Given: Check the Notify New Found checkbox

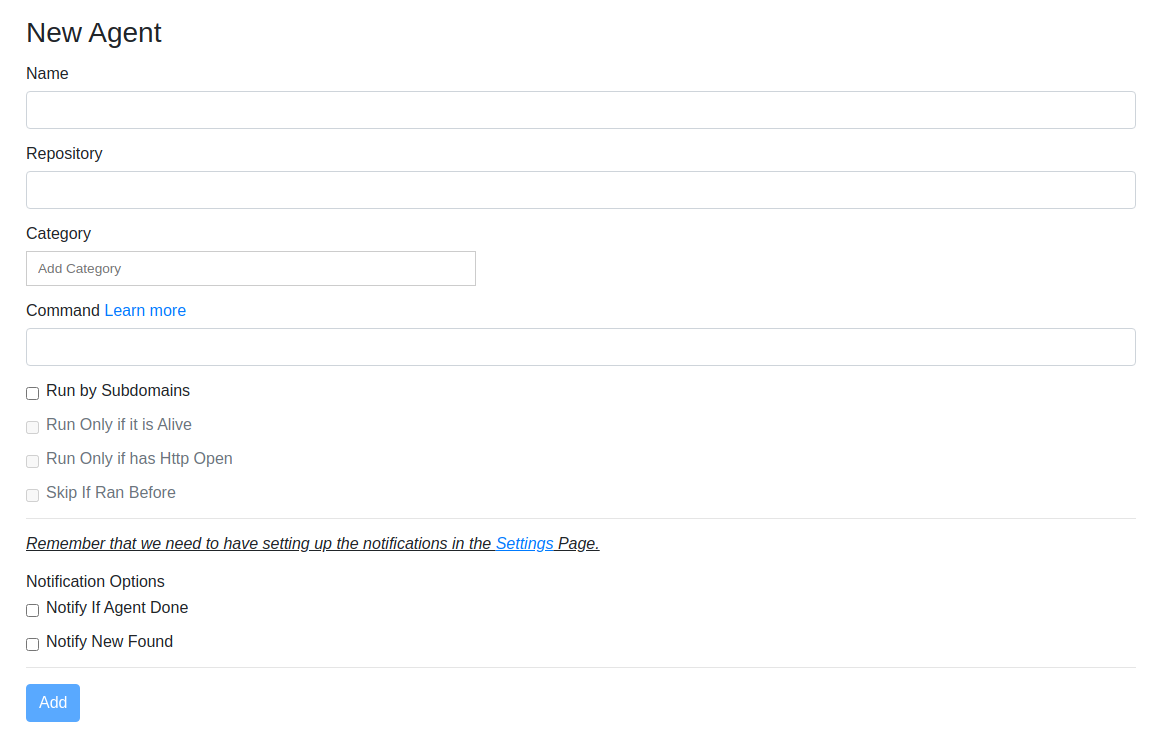Looking at the screenshot, I should coord(33,644).
